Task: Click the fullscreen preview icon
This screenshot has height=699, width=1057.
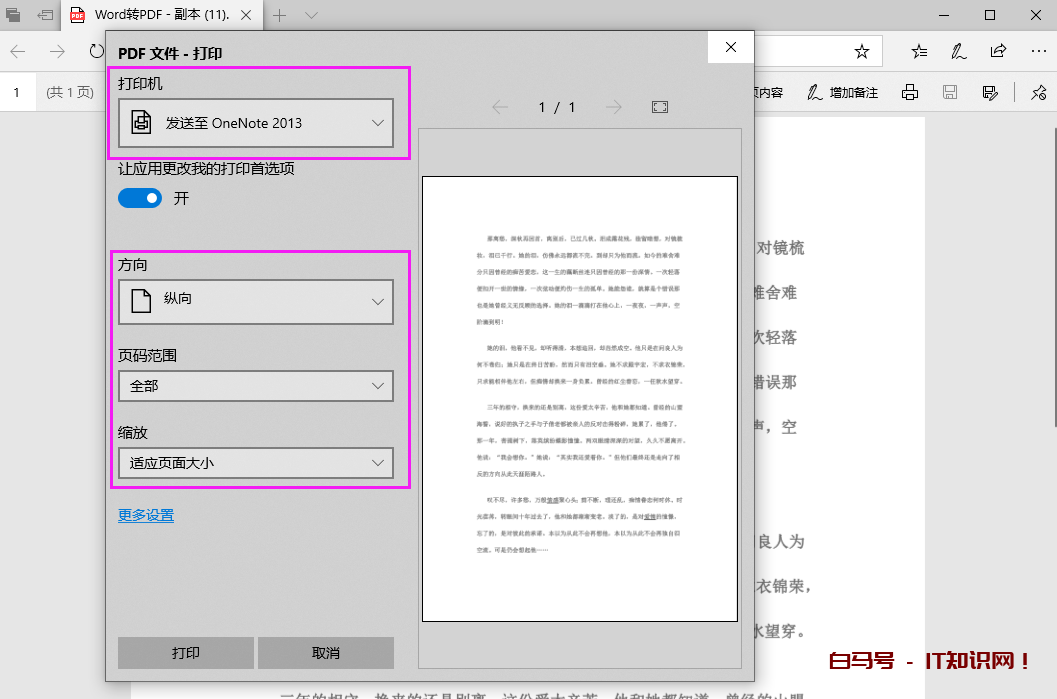Action: tap(659, 107)
